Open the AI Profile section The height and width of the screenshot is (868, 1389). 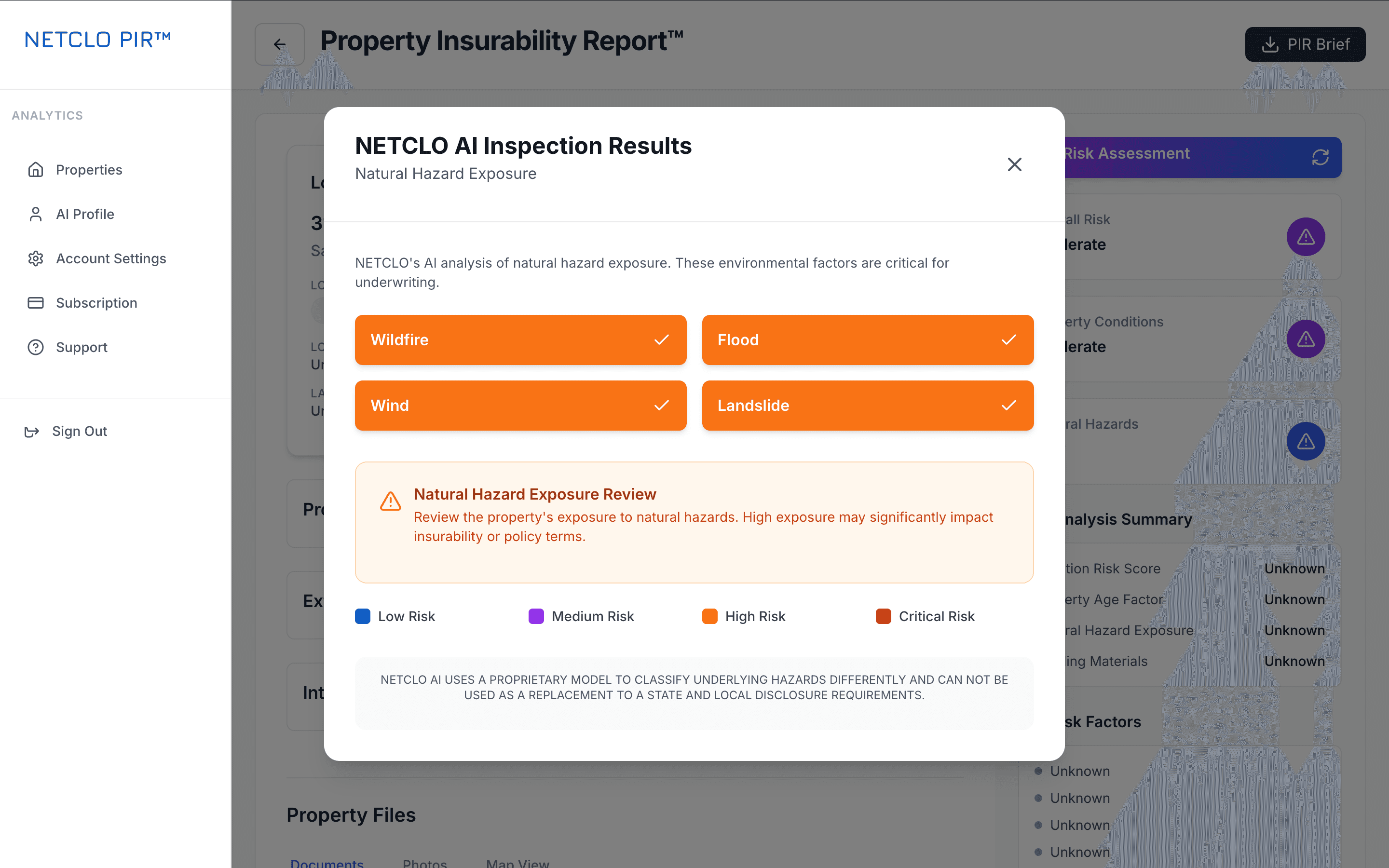(x=85, y=214)
